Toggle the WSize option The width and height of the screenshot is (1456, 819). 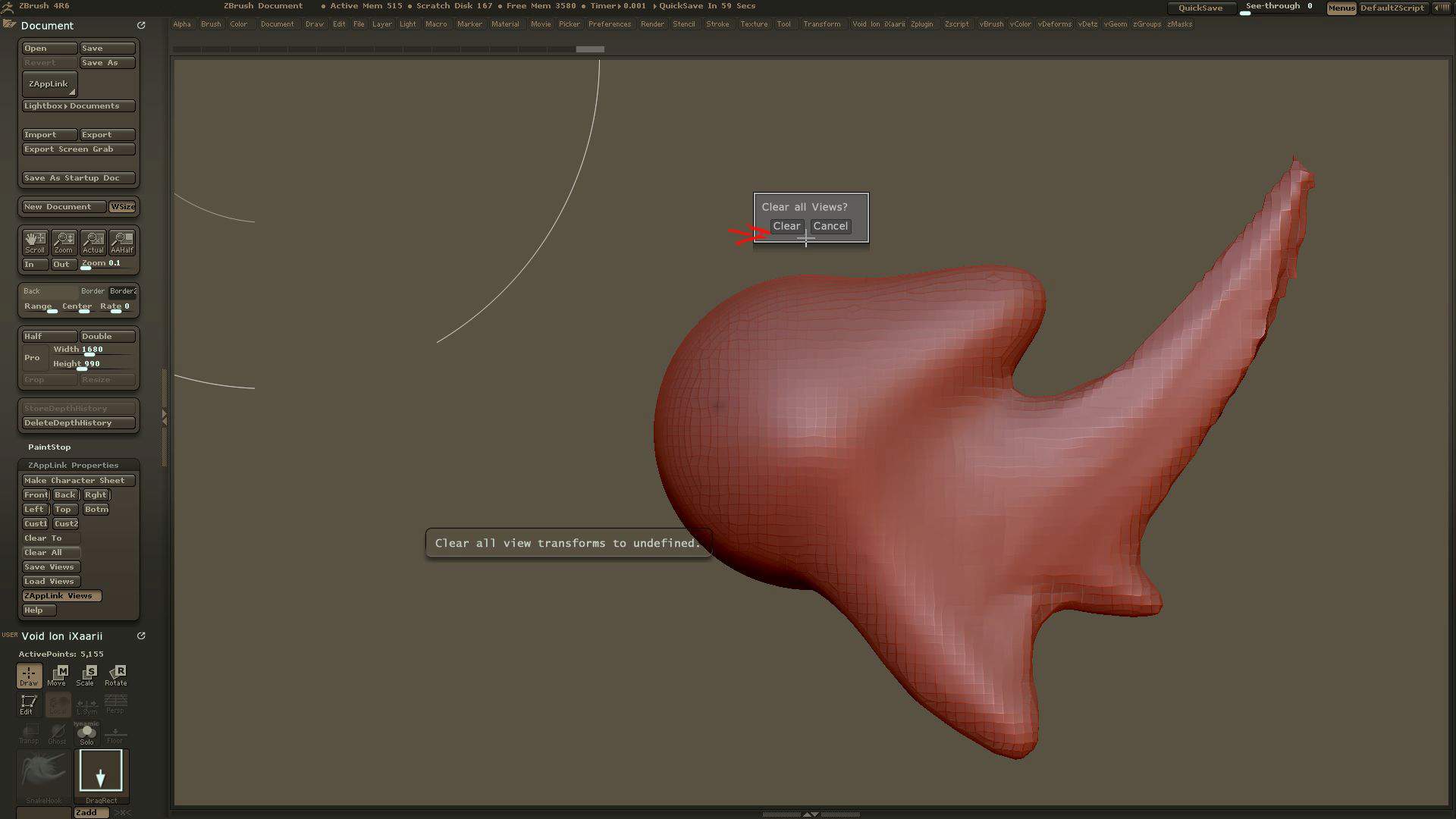pos(122,207)
